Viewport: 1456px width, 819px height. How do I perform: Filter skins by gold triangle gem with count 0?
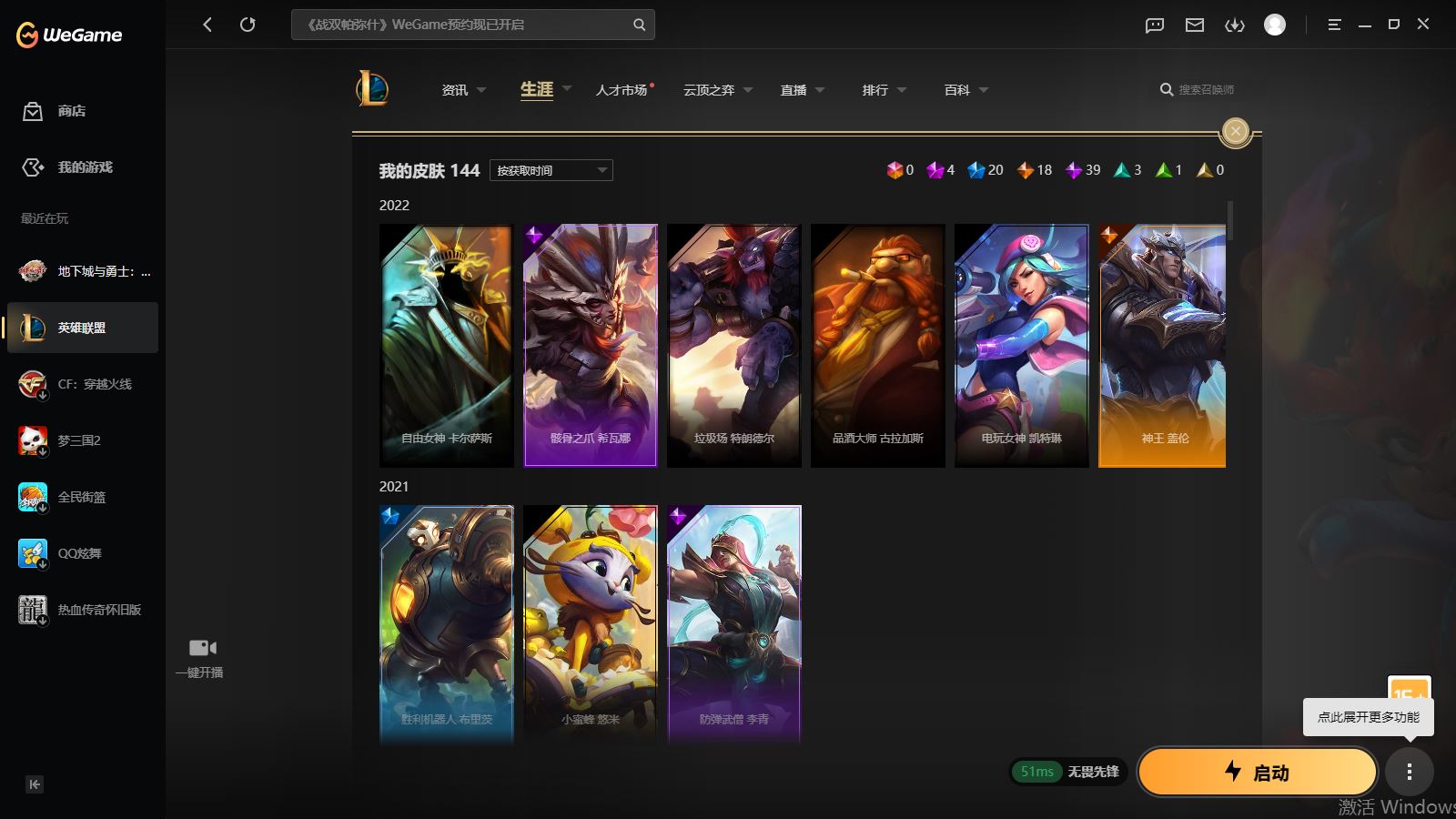(x=1210, y=170)
